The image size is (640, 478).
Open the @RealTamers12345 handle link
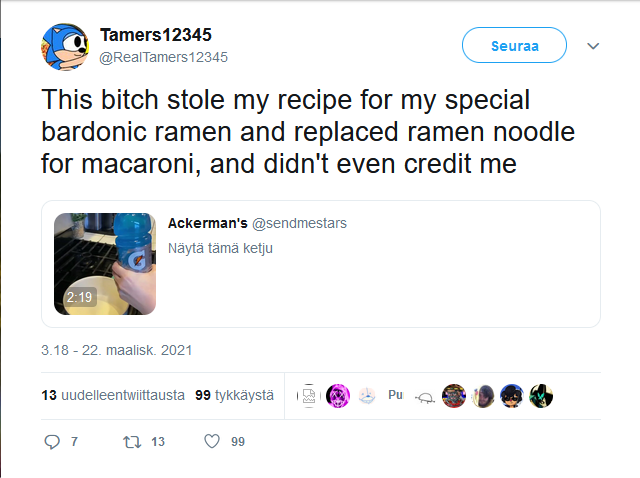pos(164,57)
